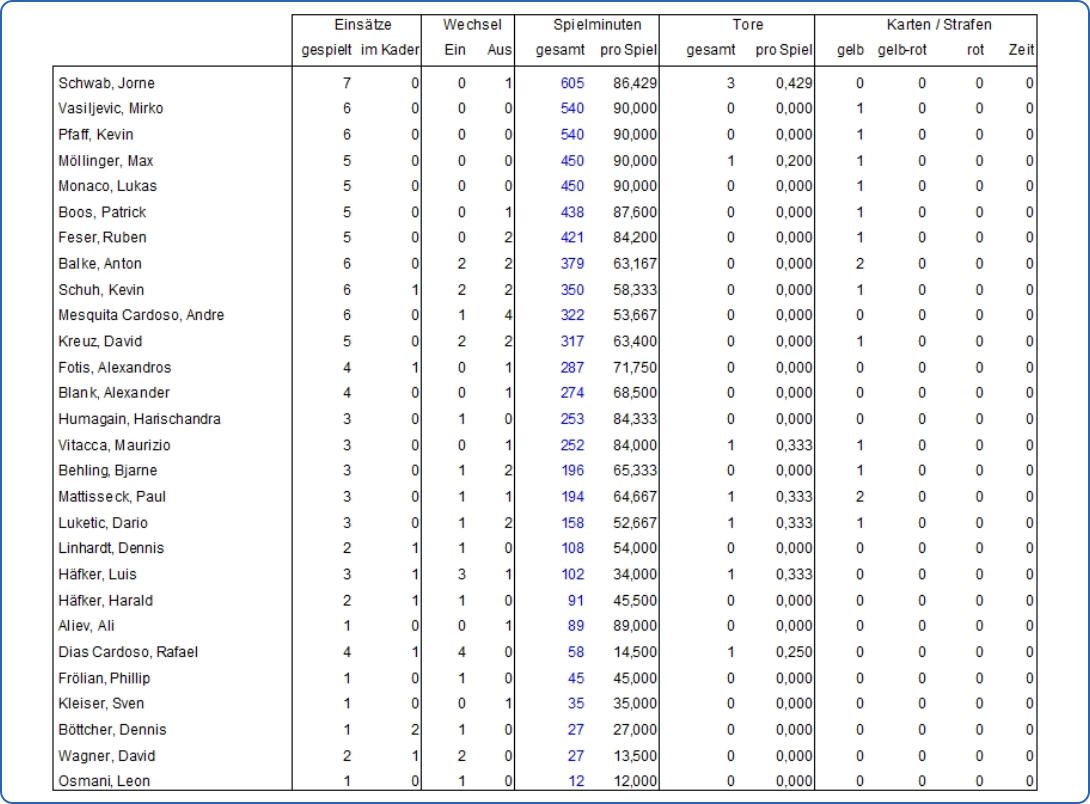The height and width of the screenshot is (804, 1090).
Task: Click player name Böttcher, Dennis
Action: (113, 730)
